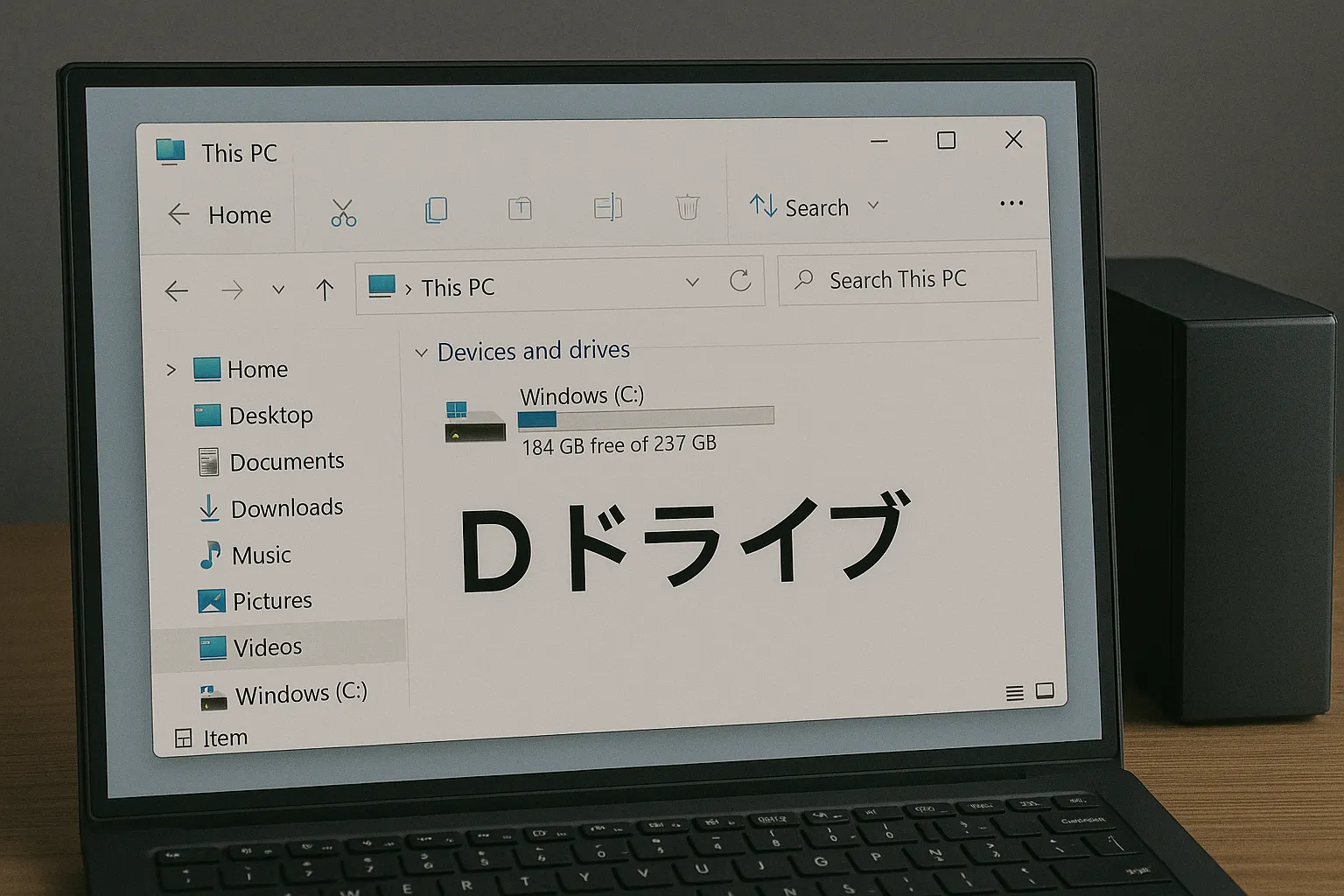Click the Home back button in toolbar
The width and height of the screenshot is (1344, 896).
(219, 214)
